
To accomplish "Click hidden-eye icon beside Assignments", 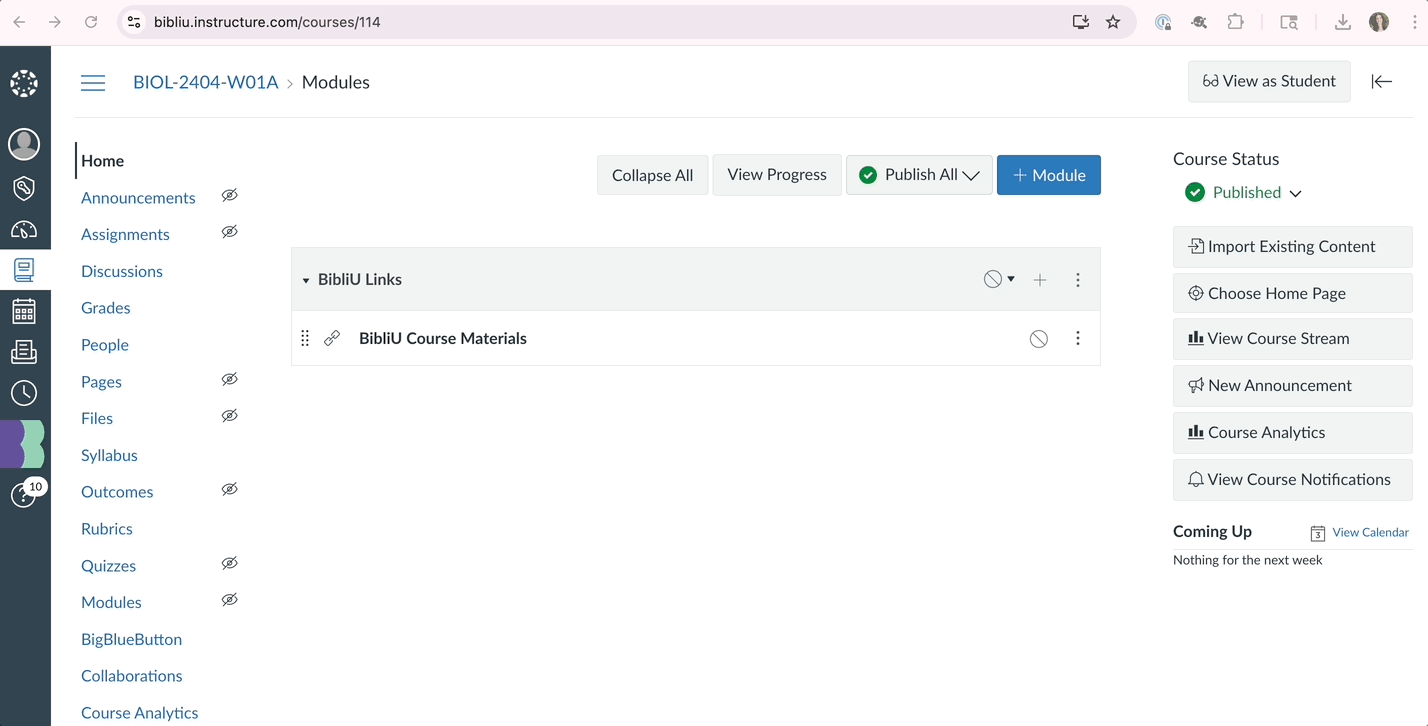I will click(x=230, y=232).
